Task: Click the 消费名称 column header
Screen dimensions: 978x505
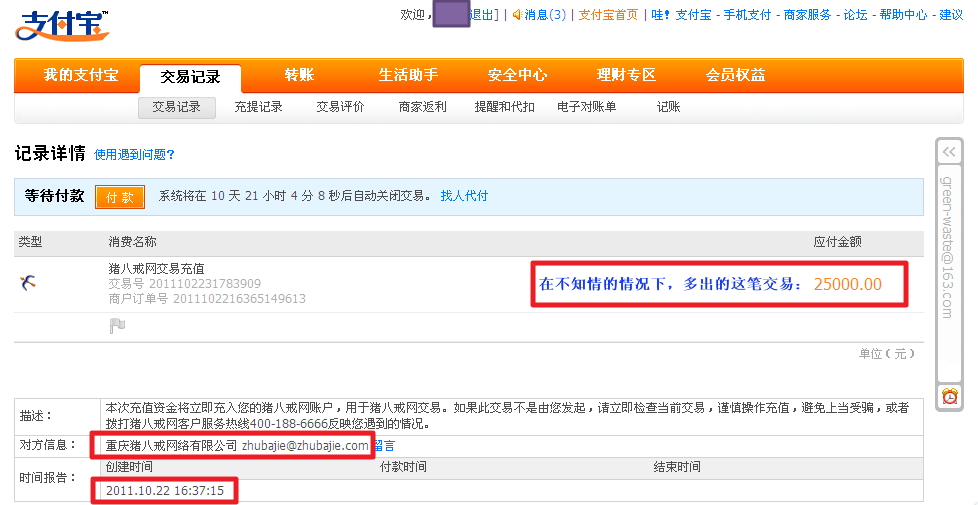Action: coord(132,242)
